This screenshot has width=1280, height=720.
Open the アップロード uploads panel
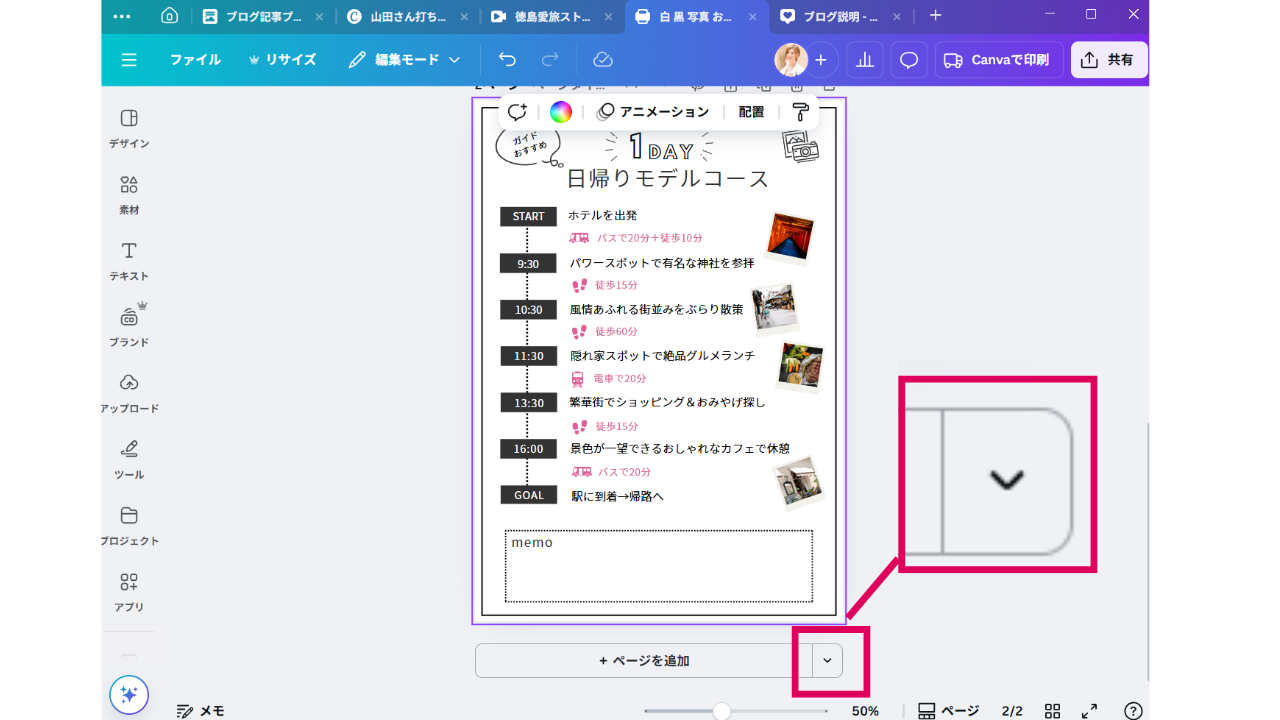129,392
